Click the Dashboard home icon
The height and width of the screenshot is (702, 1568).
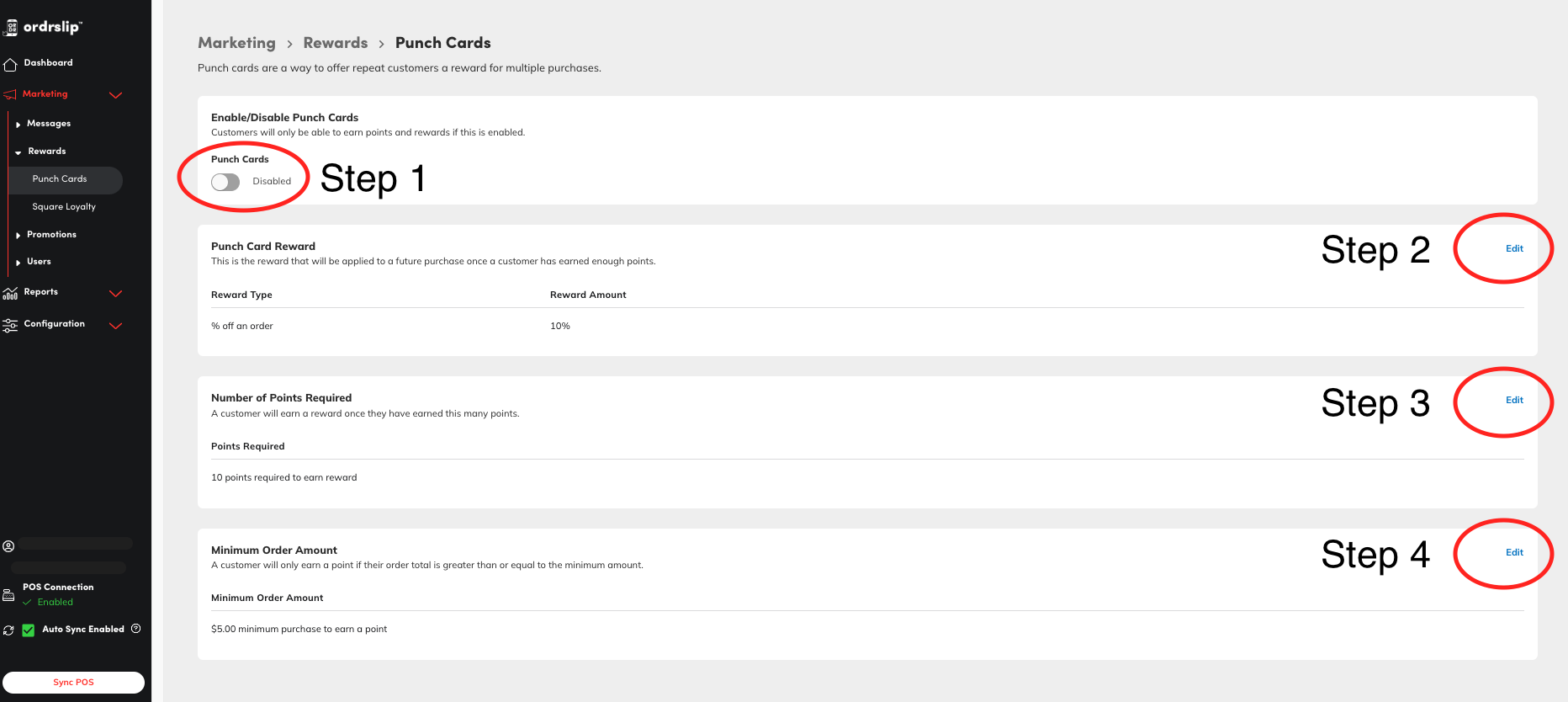tap(10, 64)
